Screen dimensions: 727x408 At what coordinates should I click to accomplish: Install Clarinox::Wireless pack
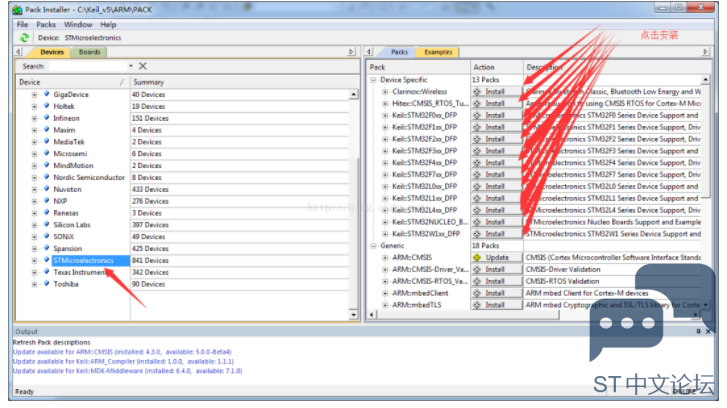(495, 91)
